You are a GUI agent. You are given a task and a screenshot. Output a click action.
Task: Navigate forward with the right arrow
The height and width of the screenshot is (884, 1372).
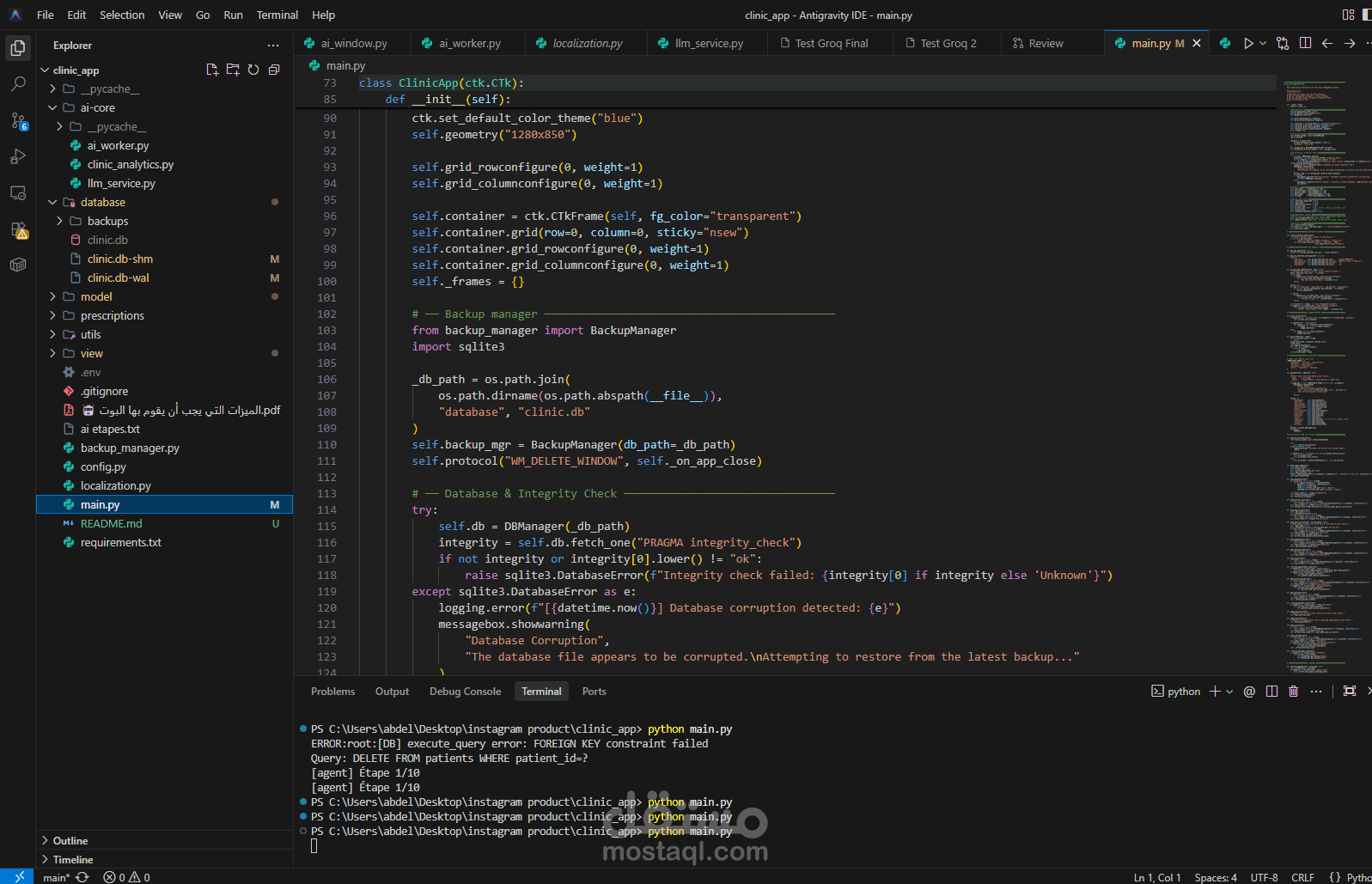coord(1350,43)
